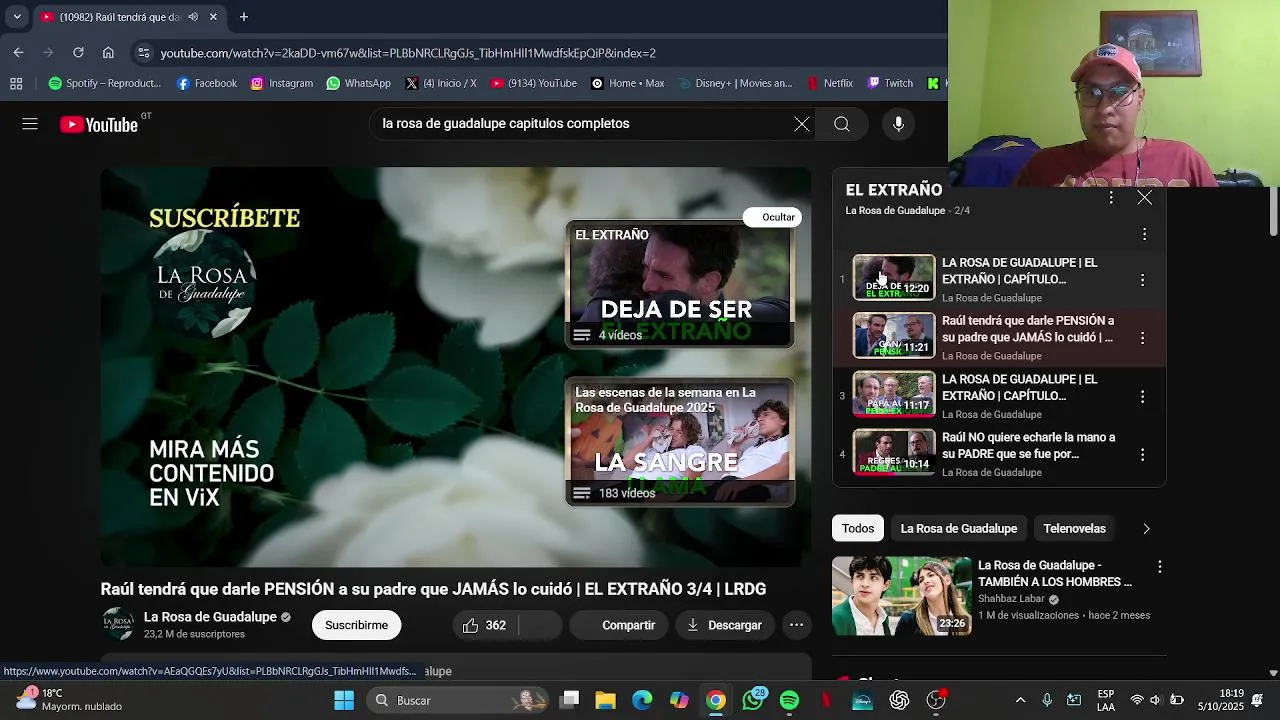Play playlist video 1 thumbnail 12:20
Viewport: 1280px width, 720px height.
pos(893,278)
